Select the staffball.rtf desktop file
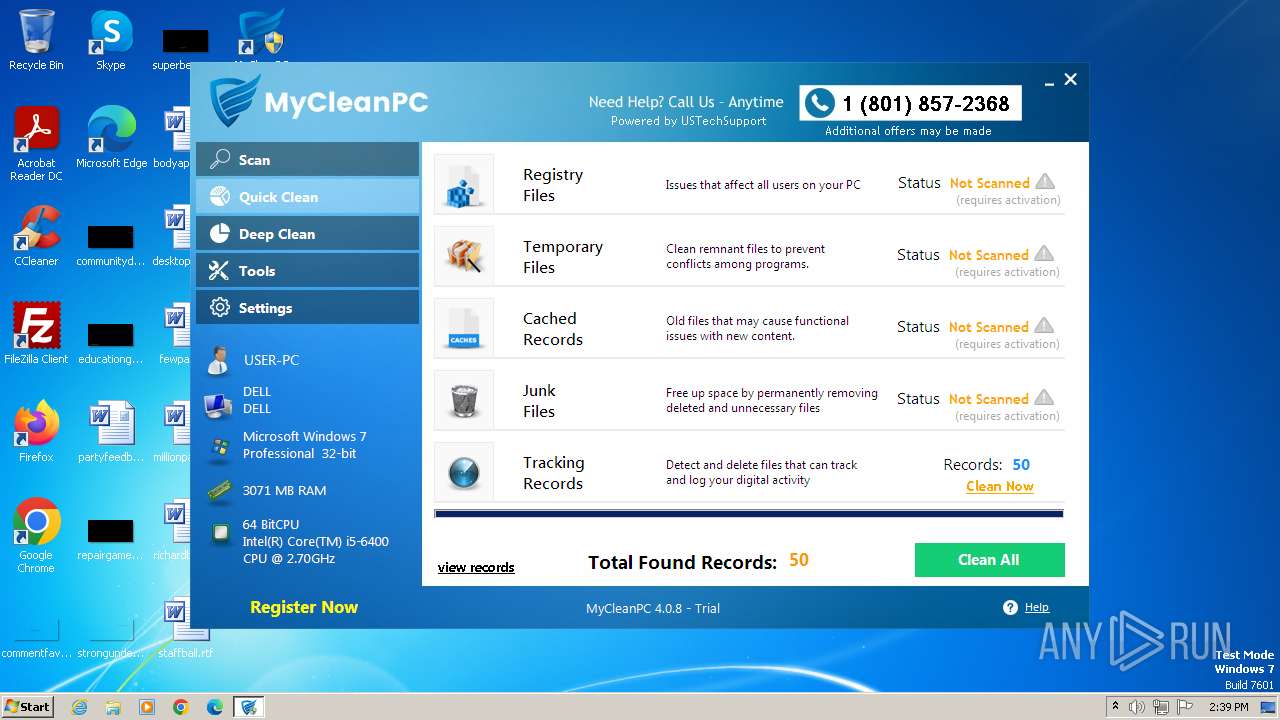Viewport: 1280px width, 720px height. [x=185, y=627]
